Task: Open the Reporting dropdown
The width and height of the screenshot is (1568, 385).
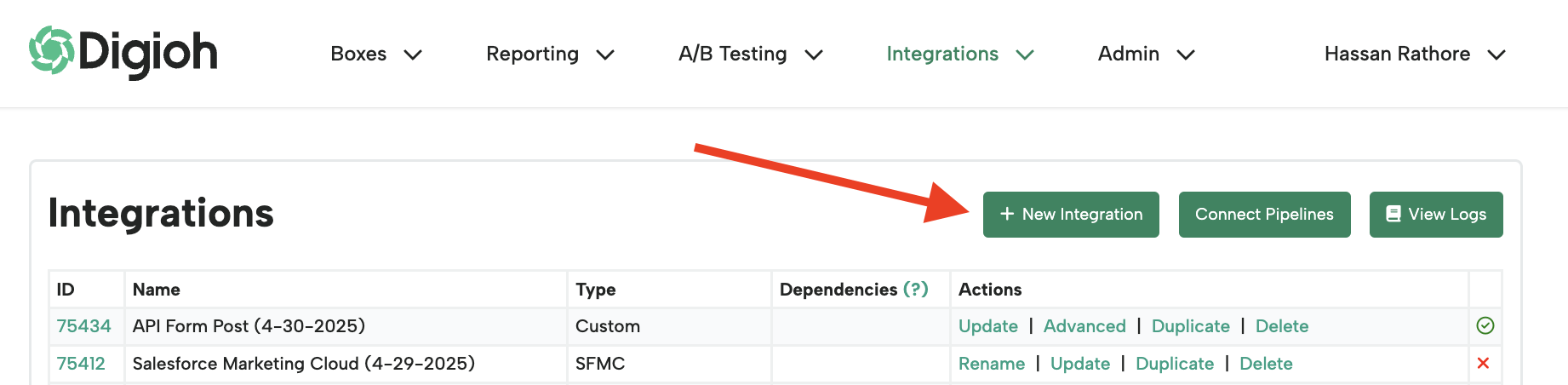Action: click(550, 54)
